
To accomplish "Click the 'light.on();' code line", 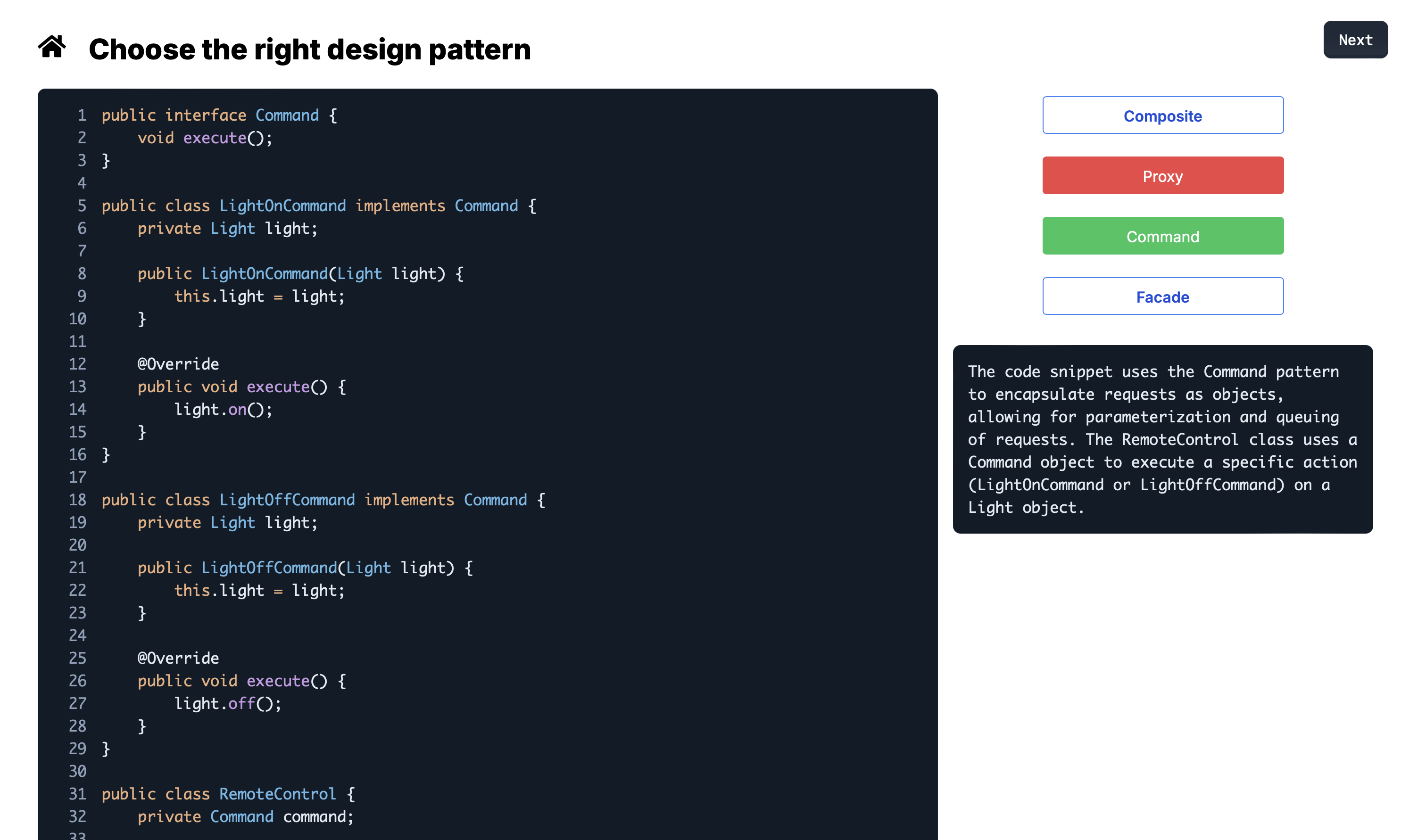I will pos(223,409).
